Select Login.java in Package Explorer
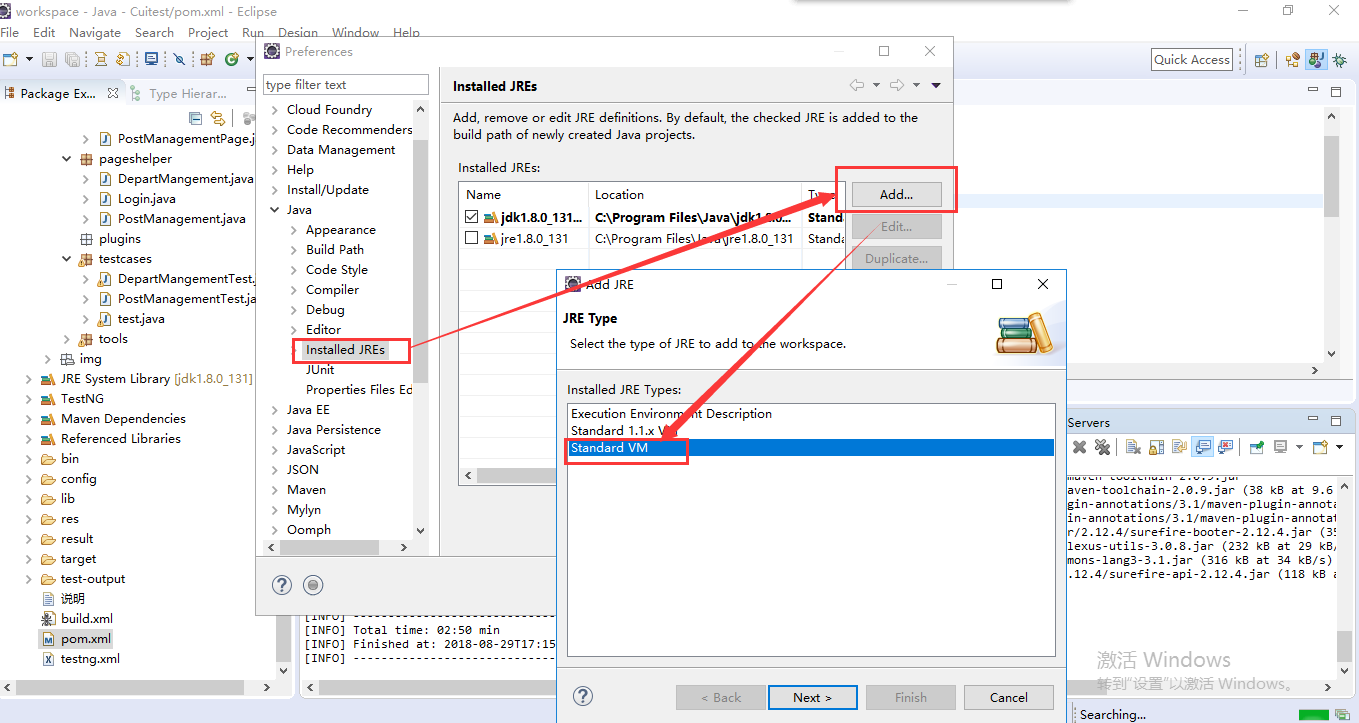The width and height of the screenshot is (1359, 723). [x=136, y=199]
